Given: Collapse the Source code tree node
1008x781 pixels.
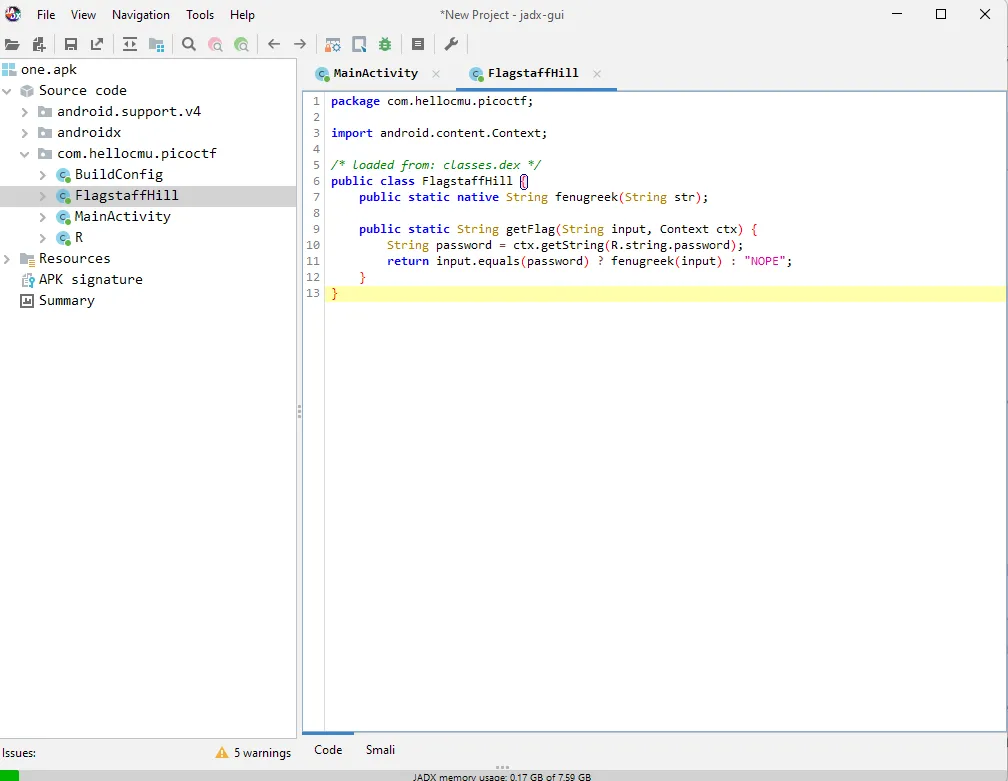Looking at the screenshot, I should click(x=7, y=91).
